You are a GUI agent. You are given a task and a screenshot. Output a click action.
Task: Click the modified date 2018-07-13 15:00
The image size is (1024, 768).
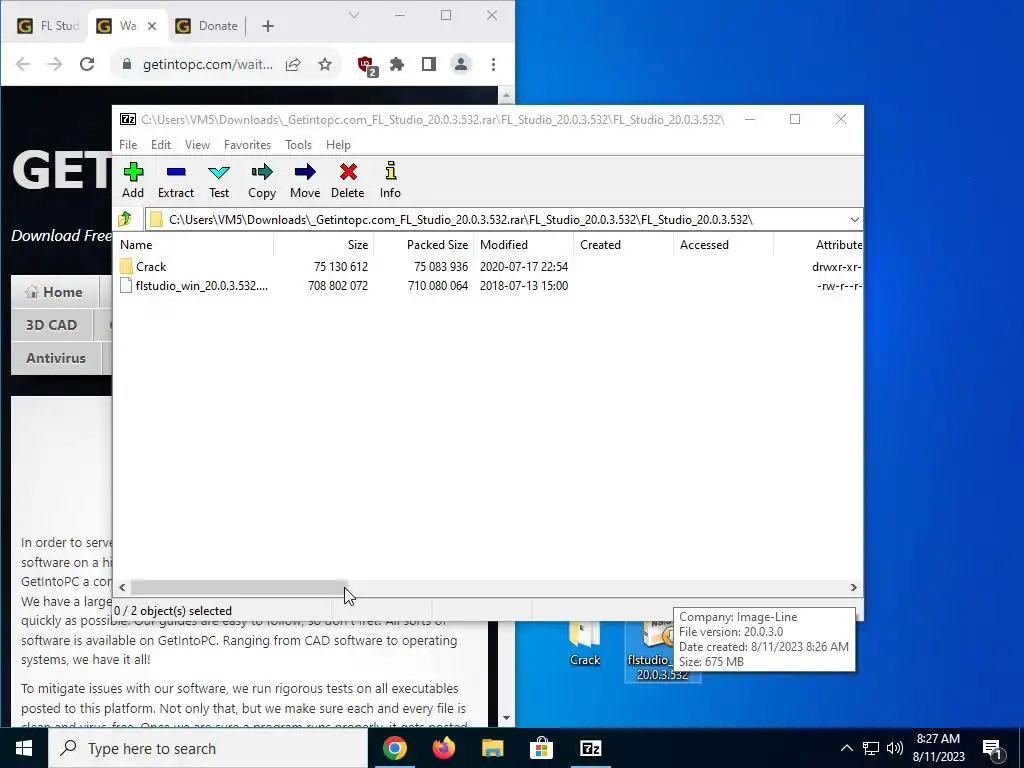pyautogui.click(x=524, y=285)
